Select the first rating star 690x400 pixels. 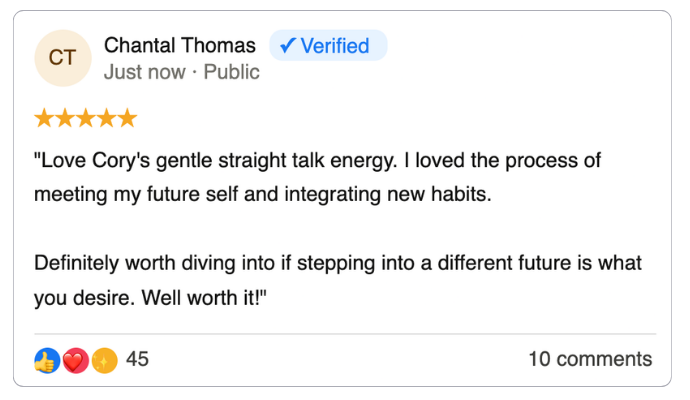click(44, 119)
